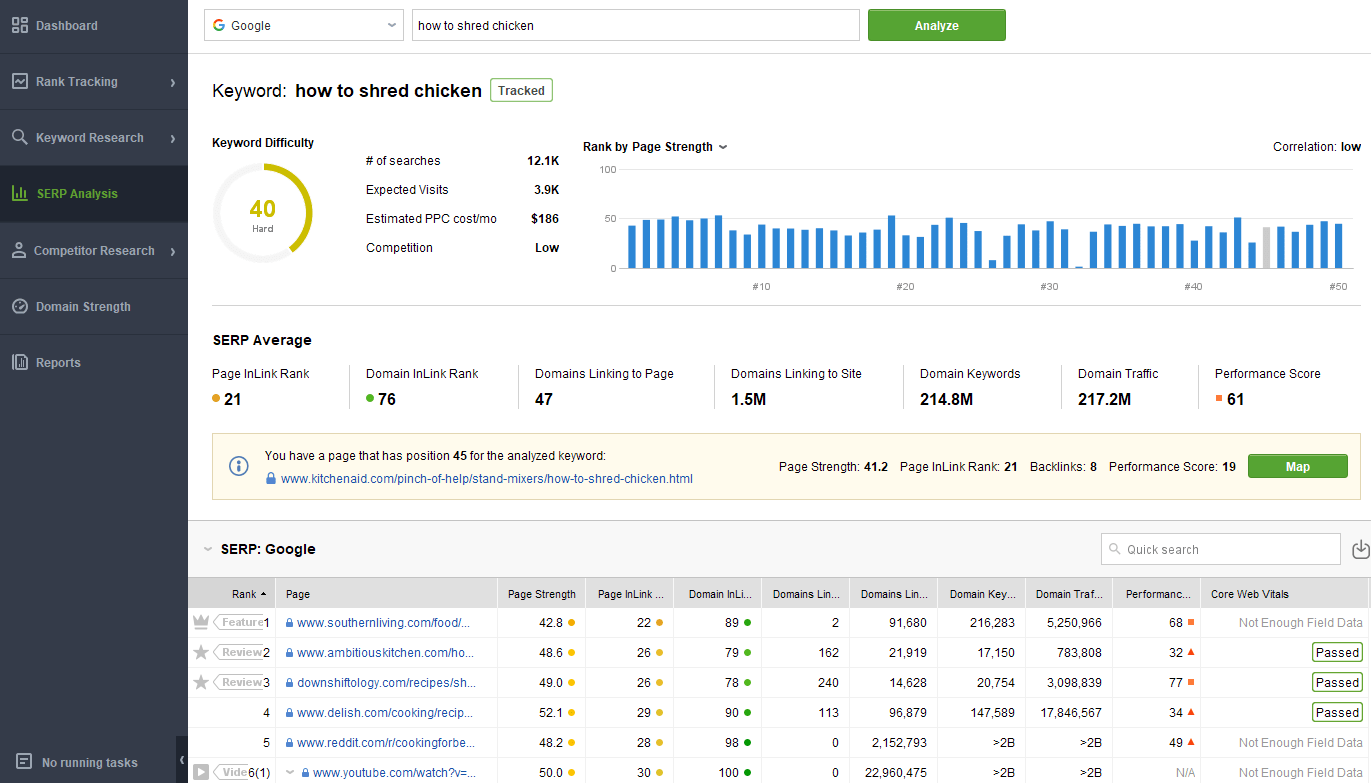Image resolution: width=1371 pixels, height=783 pixels.
Task: Click the No running tasks icon
Action: pos(24,762)
